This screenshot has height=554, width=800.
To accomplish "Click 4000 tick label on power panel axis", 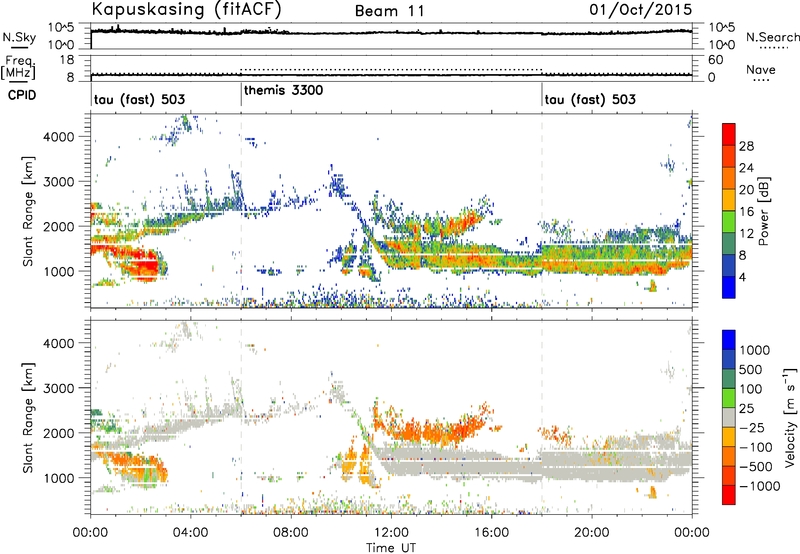I will [59, 137].
